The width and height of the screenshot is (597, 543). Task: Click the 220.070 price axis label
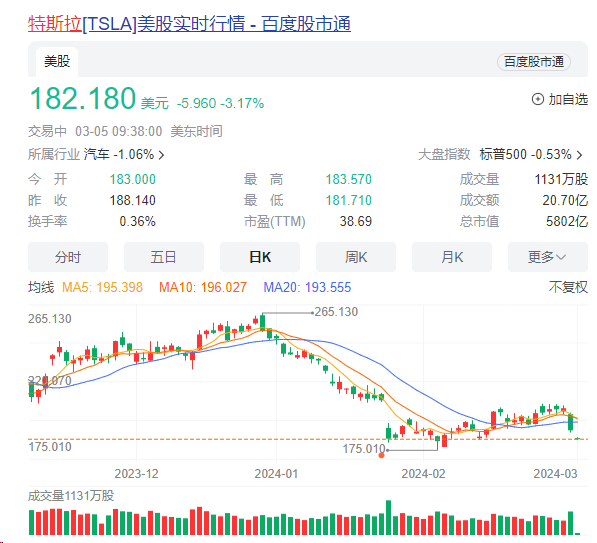(x=50, y=380)
